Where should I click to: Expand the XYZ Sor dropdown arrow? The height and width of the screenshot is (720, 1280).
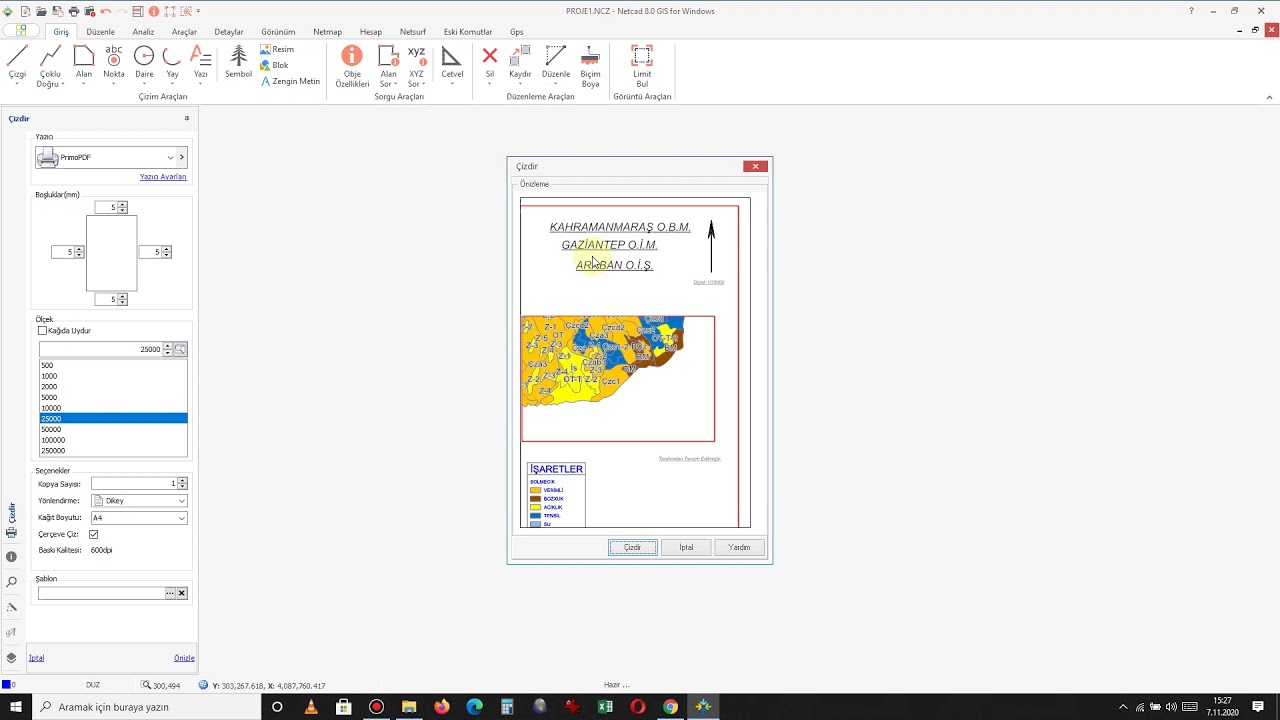click(x=424, y=85)
